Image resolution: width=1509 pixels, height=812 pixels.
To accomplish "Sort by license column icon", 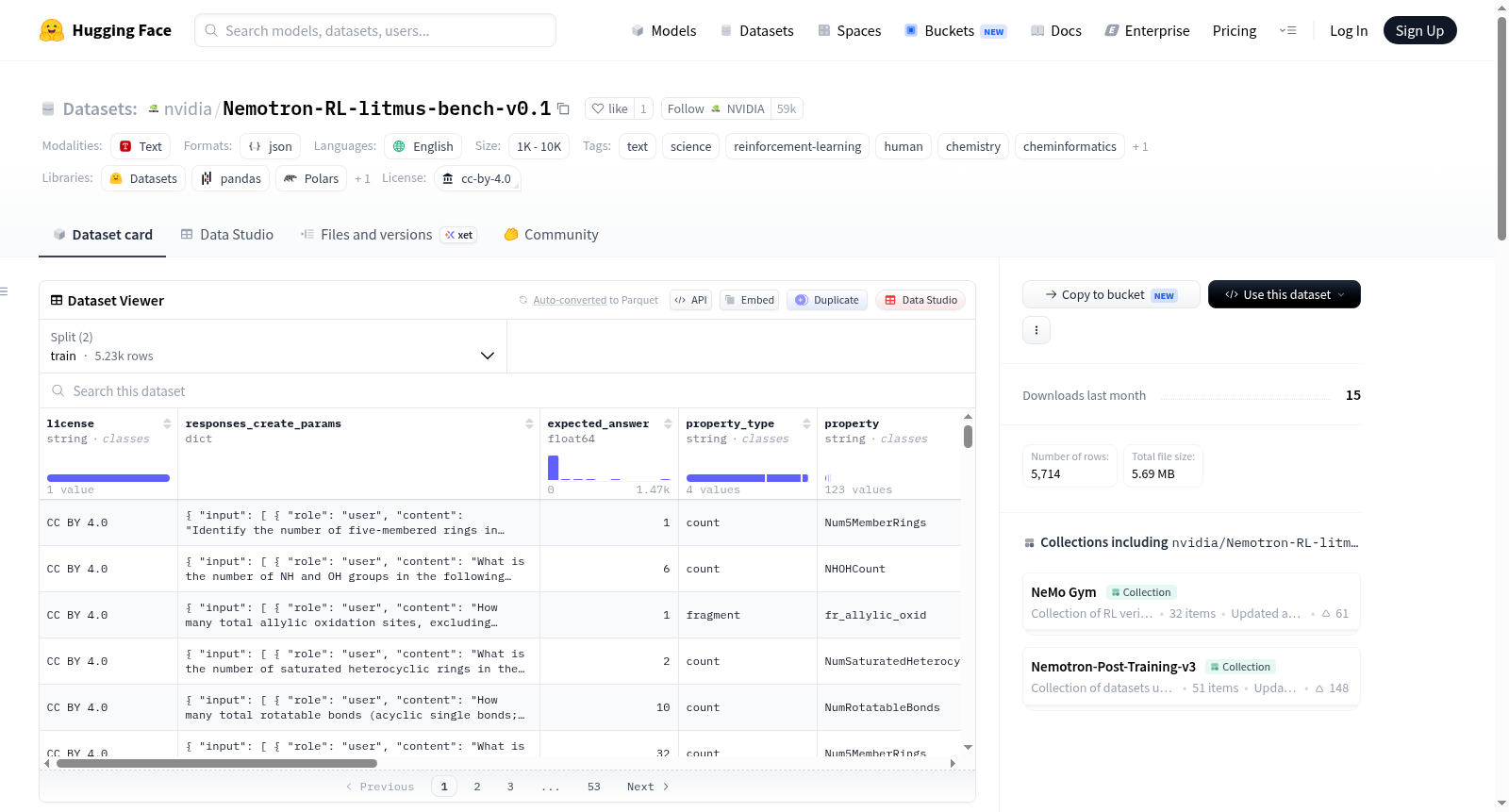I will pos(168,423).
